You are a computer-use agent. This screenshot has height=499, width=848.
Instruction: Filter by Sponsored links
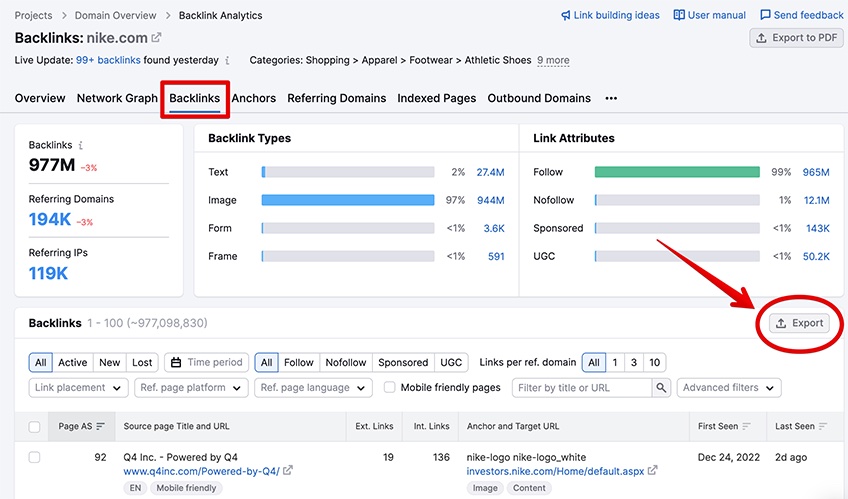[x=403, y=363]
